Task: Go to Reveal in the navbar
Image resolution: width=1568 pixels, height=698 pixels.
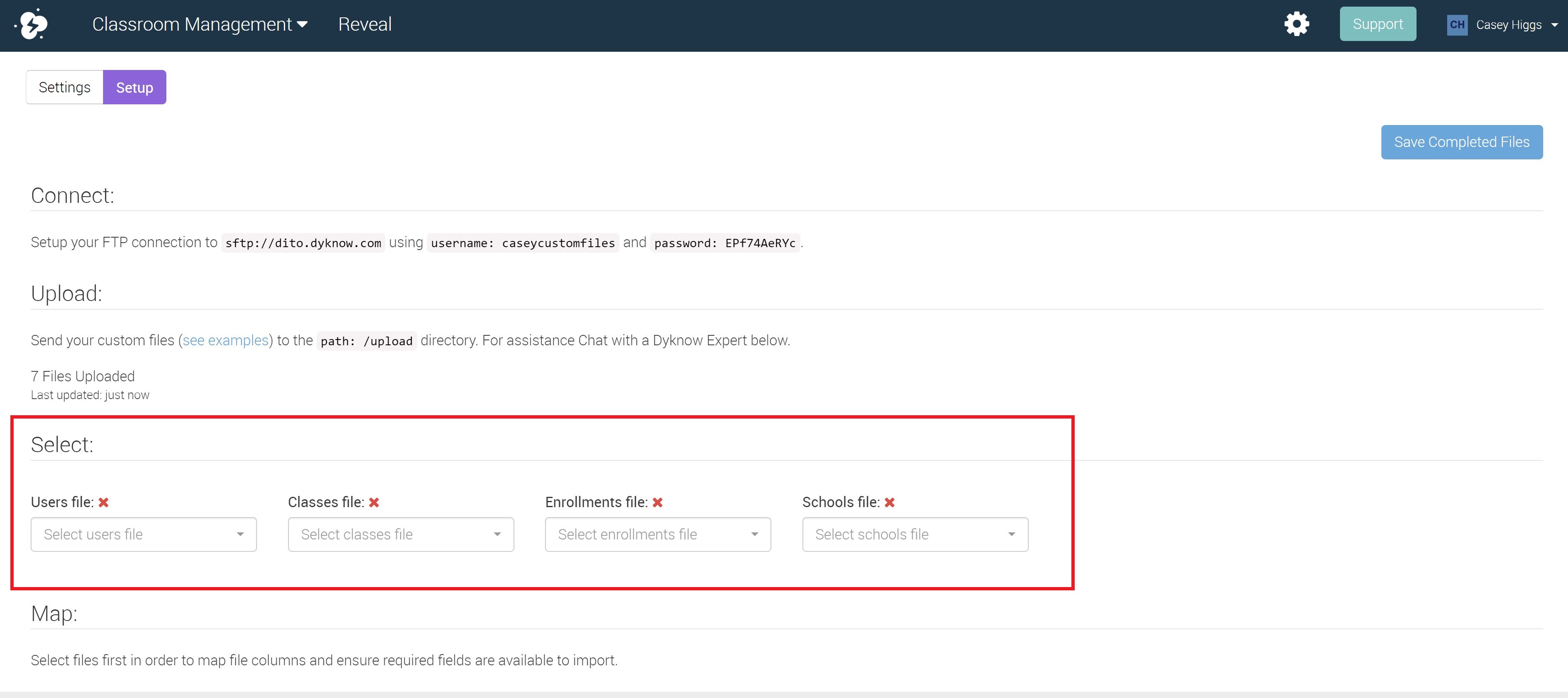Action: pyautogui.click(x=365, y=24)
